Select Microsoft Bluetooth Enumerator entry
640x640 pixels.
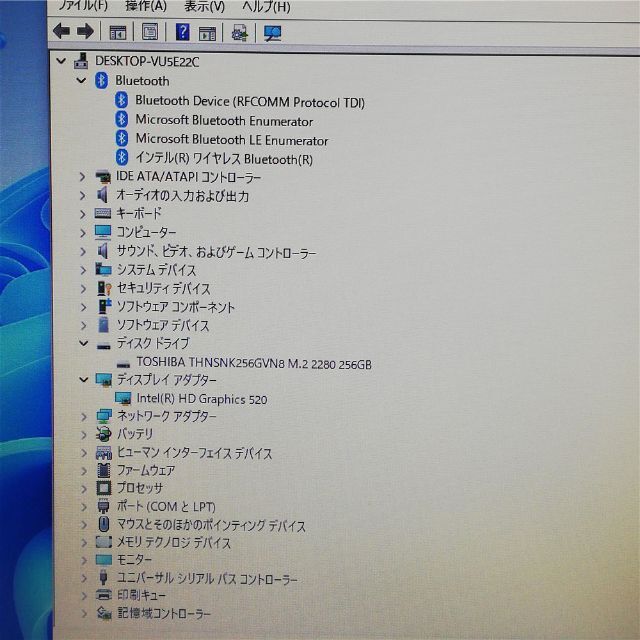coord(224,120)
